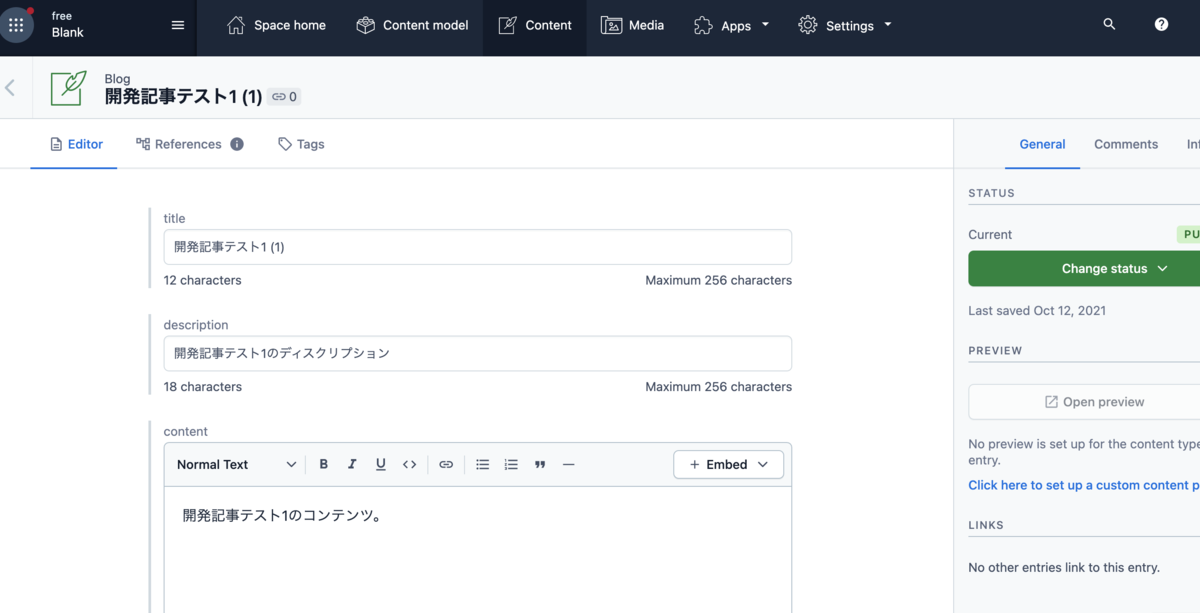Toggle inline code formatting

pyautogui.click(x=409, y=464)
